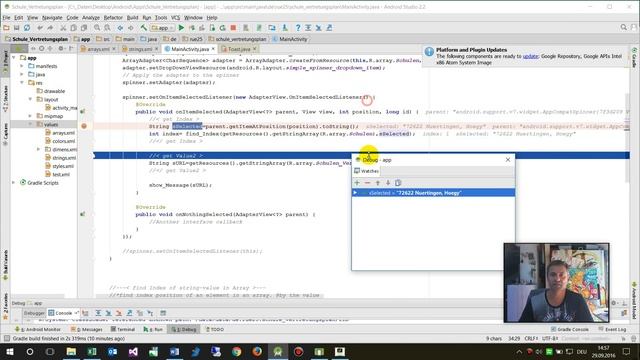Switch to the Debugger tab
The image size is (640, 360).
34,313
